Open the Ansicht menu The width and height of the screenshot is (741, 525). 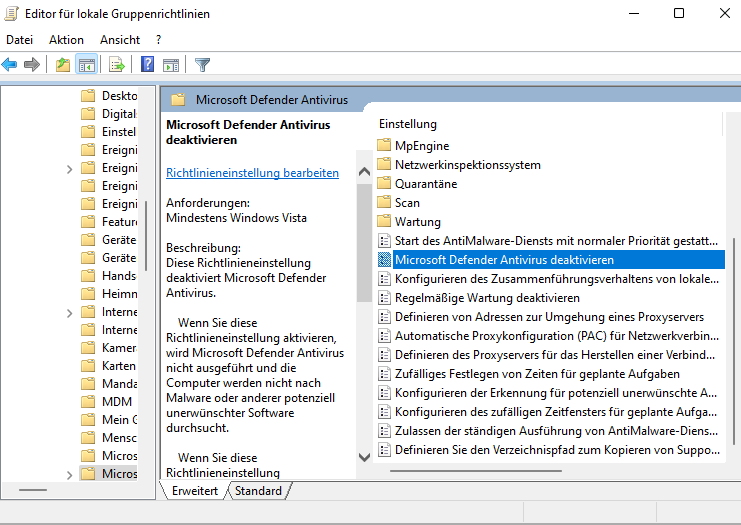coord(120,40)
